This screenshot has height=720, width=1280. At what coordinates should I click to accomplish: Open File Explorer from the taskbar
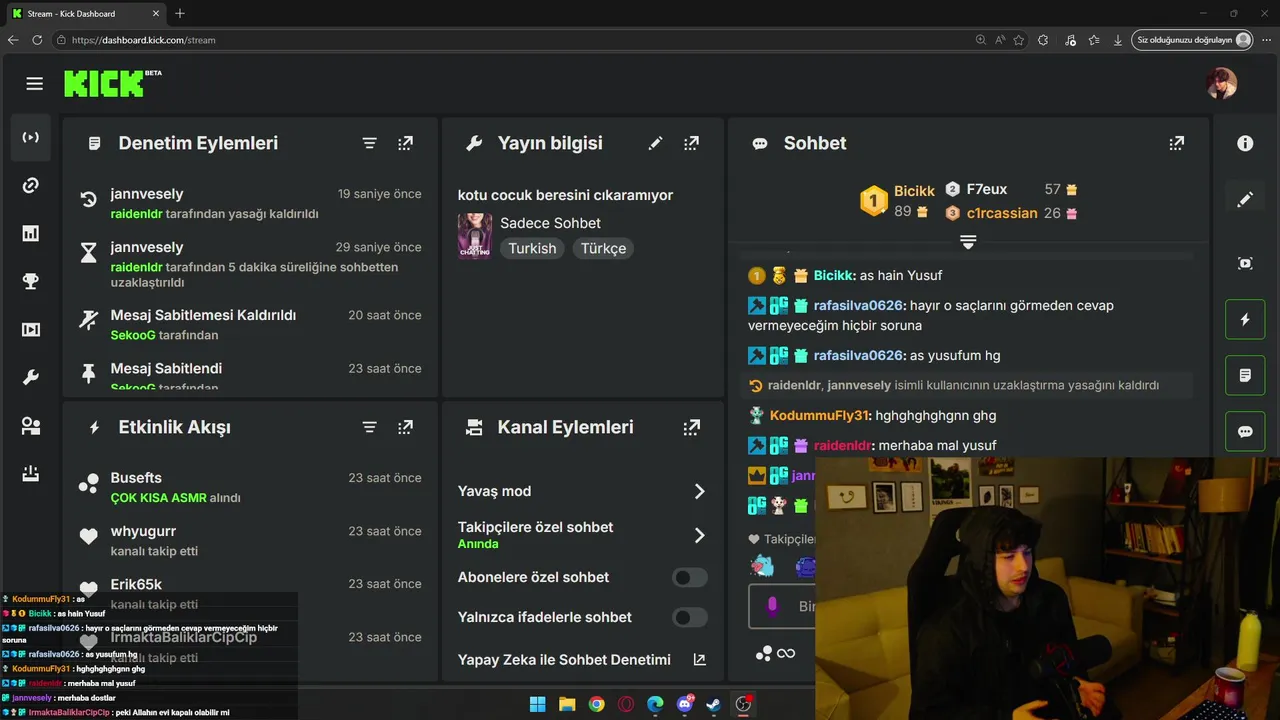[567, 704]
